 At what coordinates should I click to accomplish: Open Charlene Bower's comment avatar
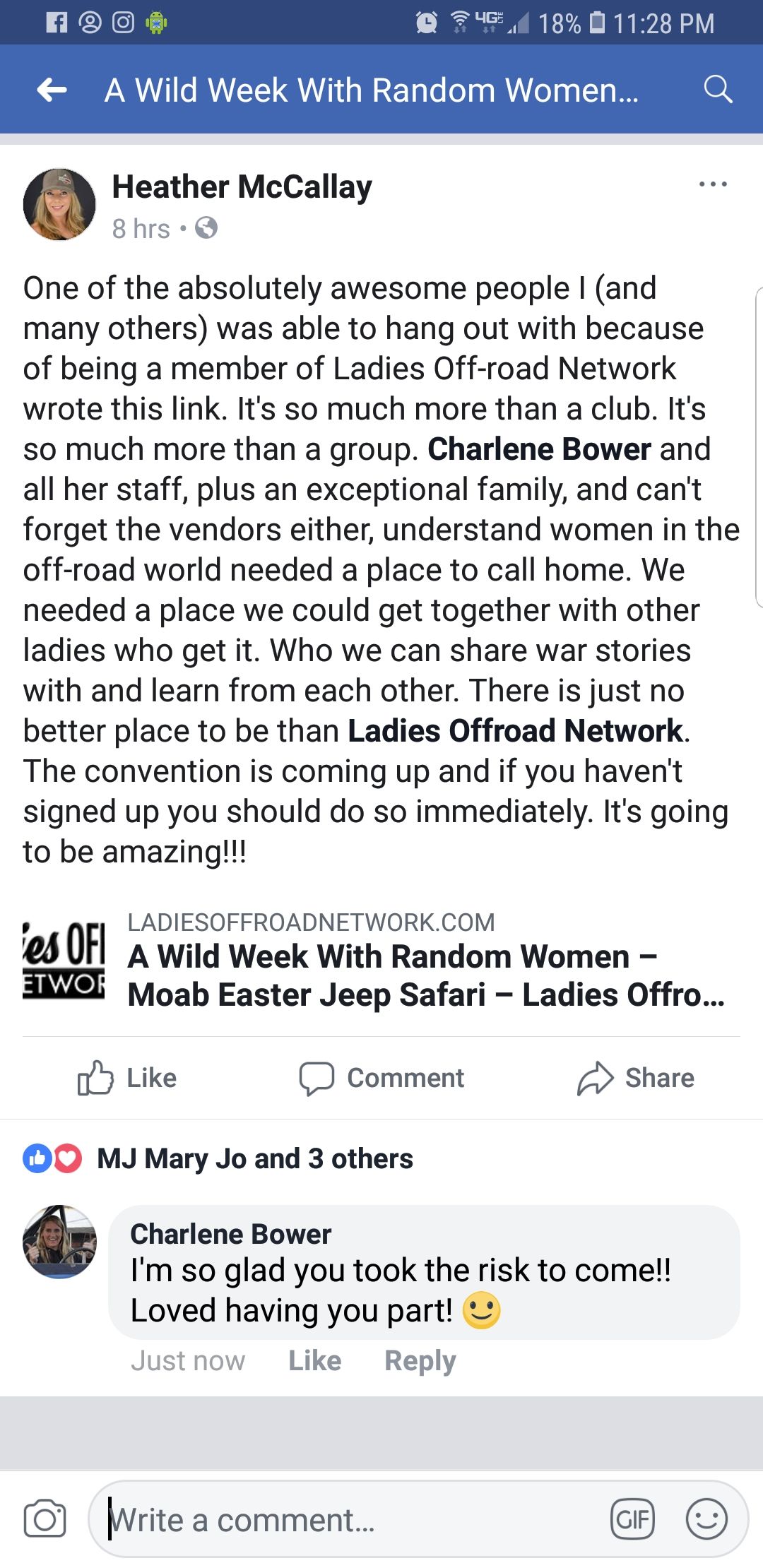(59, 1242)
